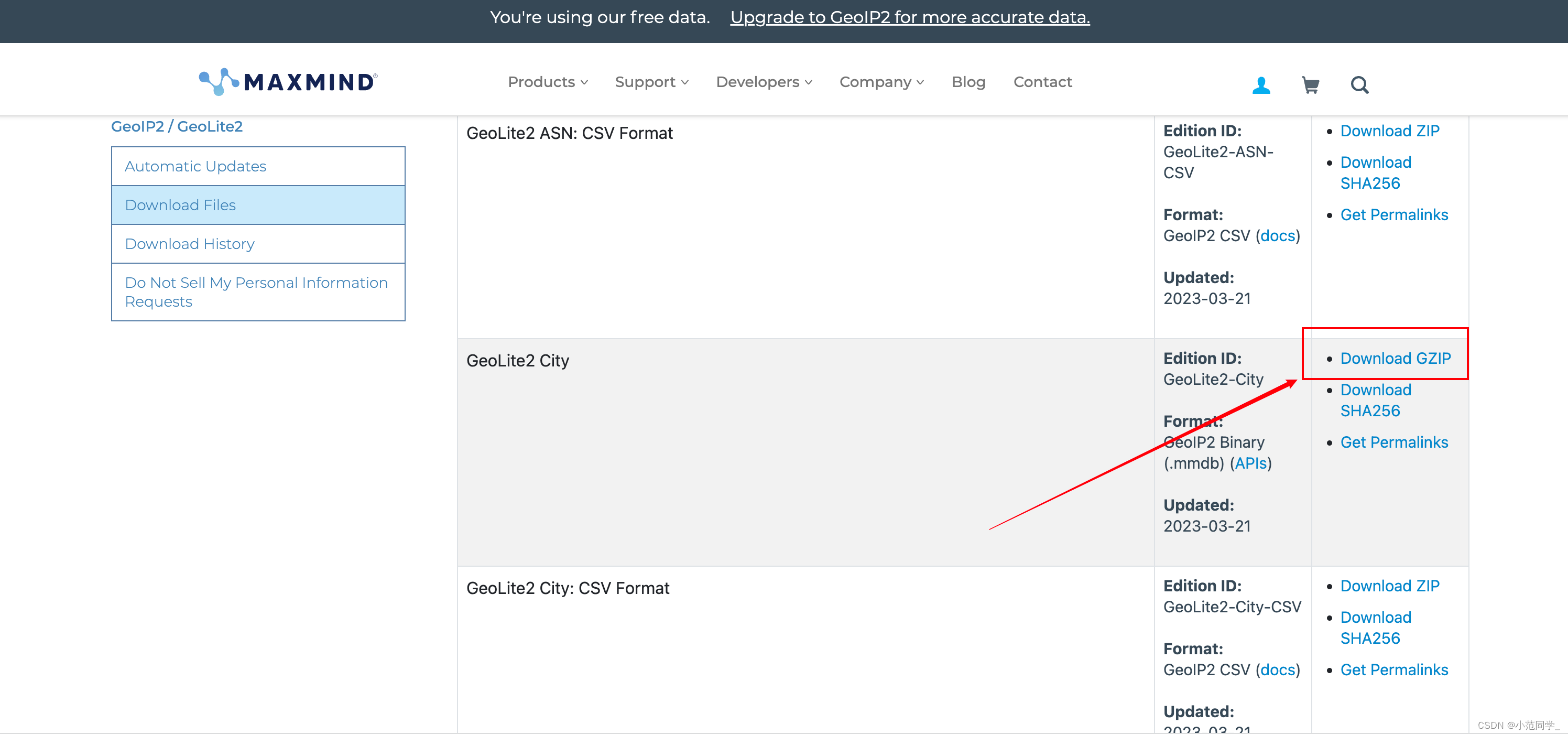Click Upgrade to GeoIP2 banner link
Image resolution: width=1568 pixels, height=735 pixels.
[909, 17]
